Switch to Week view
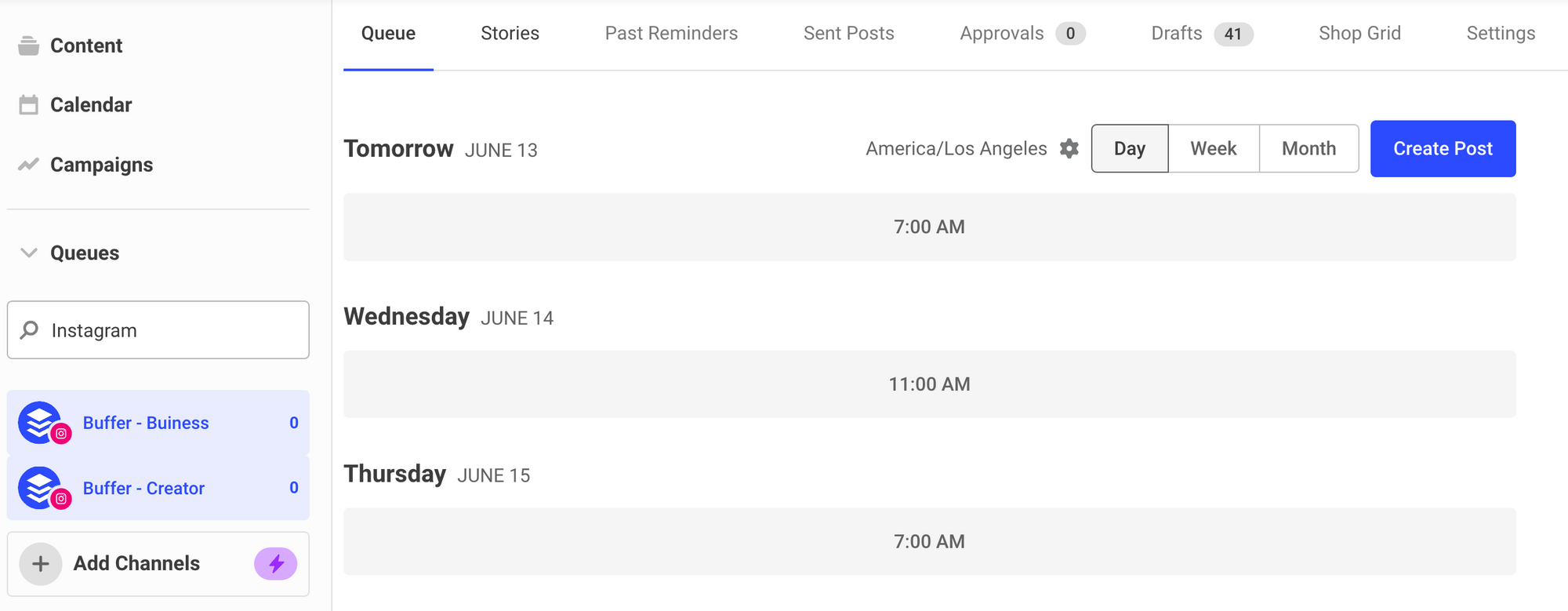The width and height of the screenshot is (1568, 611). coord(1213,148)
